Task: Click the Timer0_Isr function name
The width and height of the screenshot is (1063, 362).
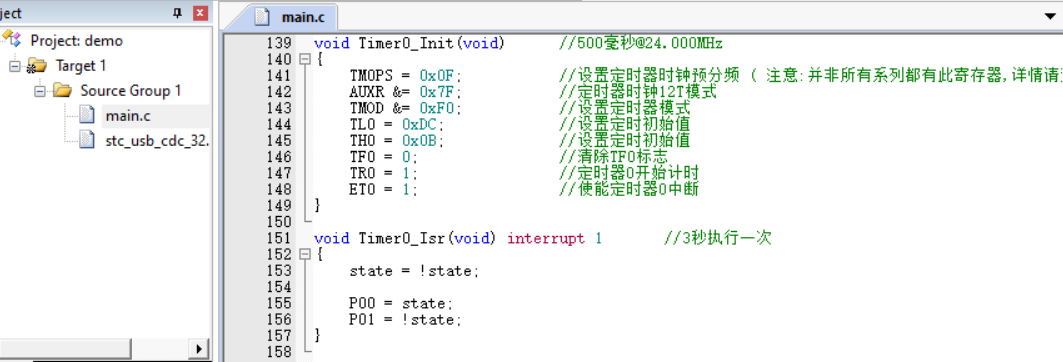Action: click(x=402, y=239)
